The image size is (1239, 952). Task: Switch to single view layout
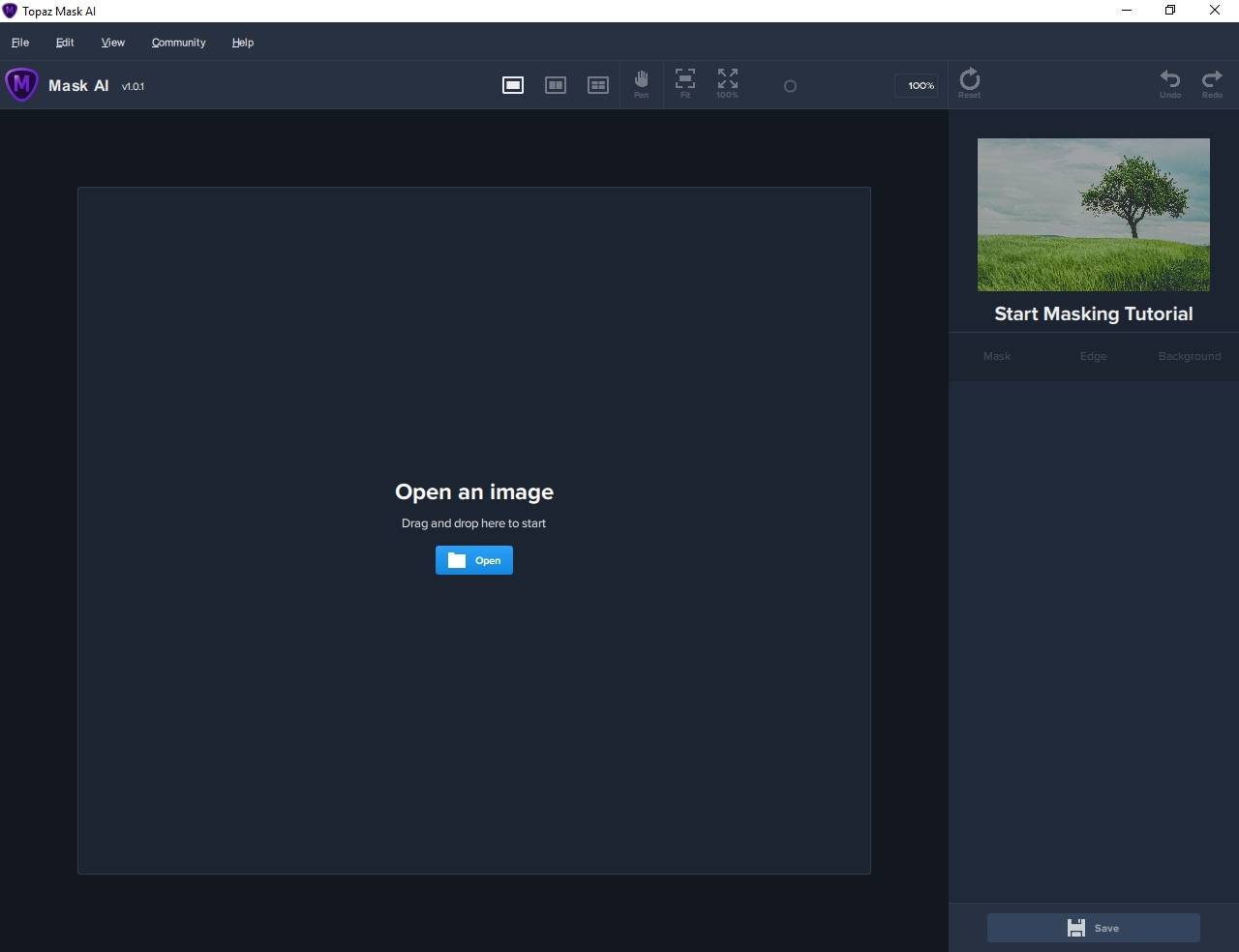[x=513, y=85]
